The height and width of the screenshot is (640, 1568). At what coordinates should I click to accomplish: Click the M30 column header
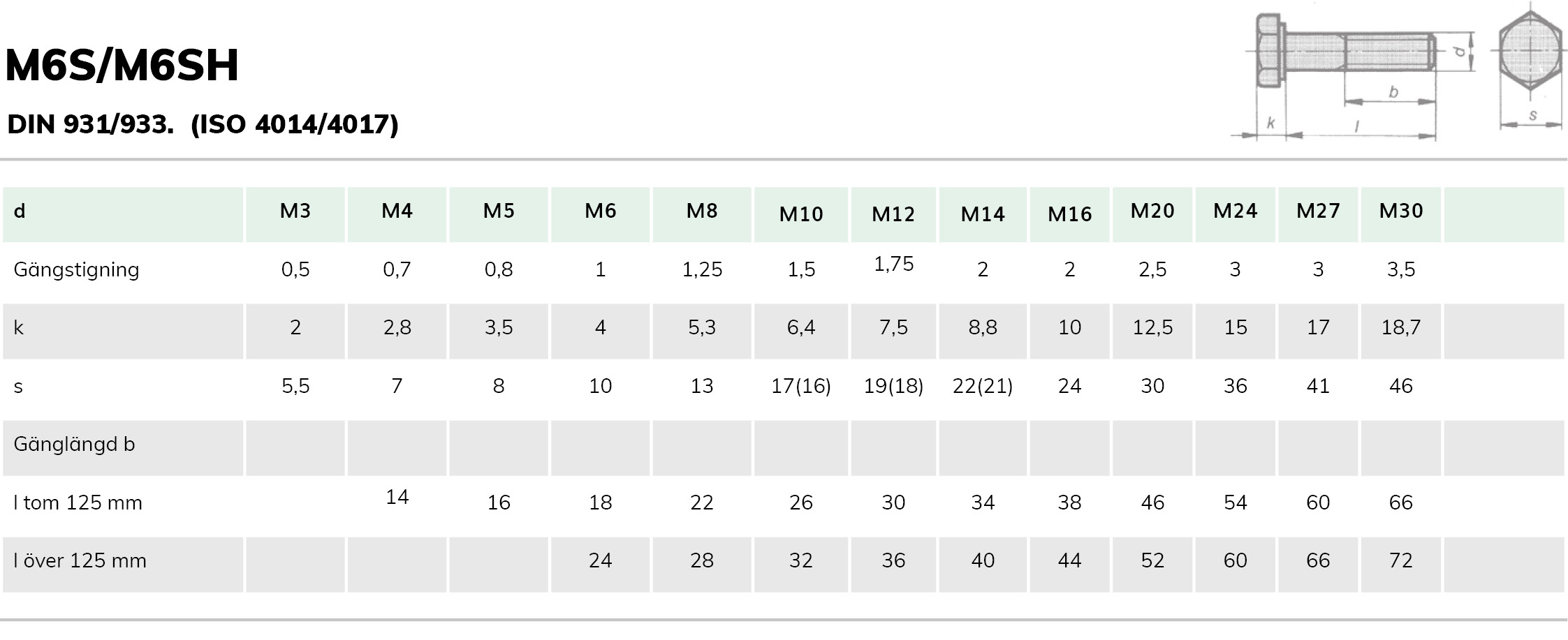[x=1401, y=211]
